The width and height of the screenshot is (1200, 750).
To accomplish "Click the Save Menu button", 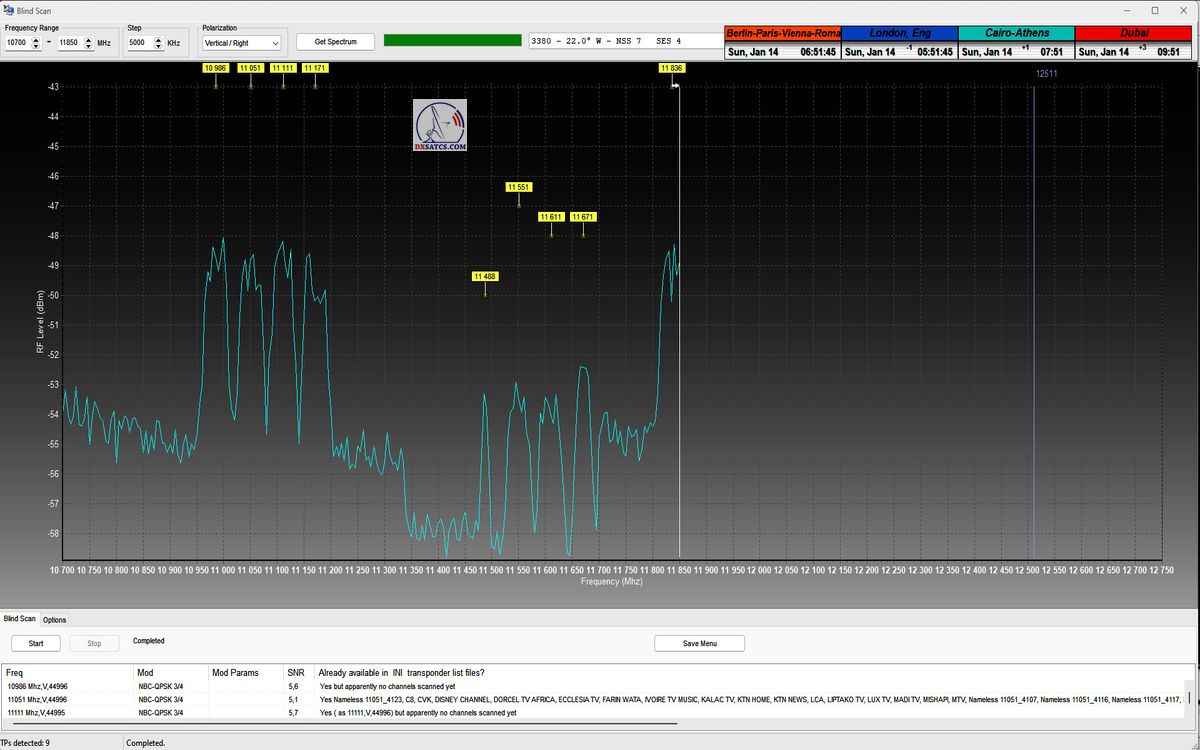I will point(699,643).
